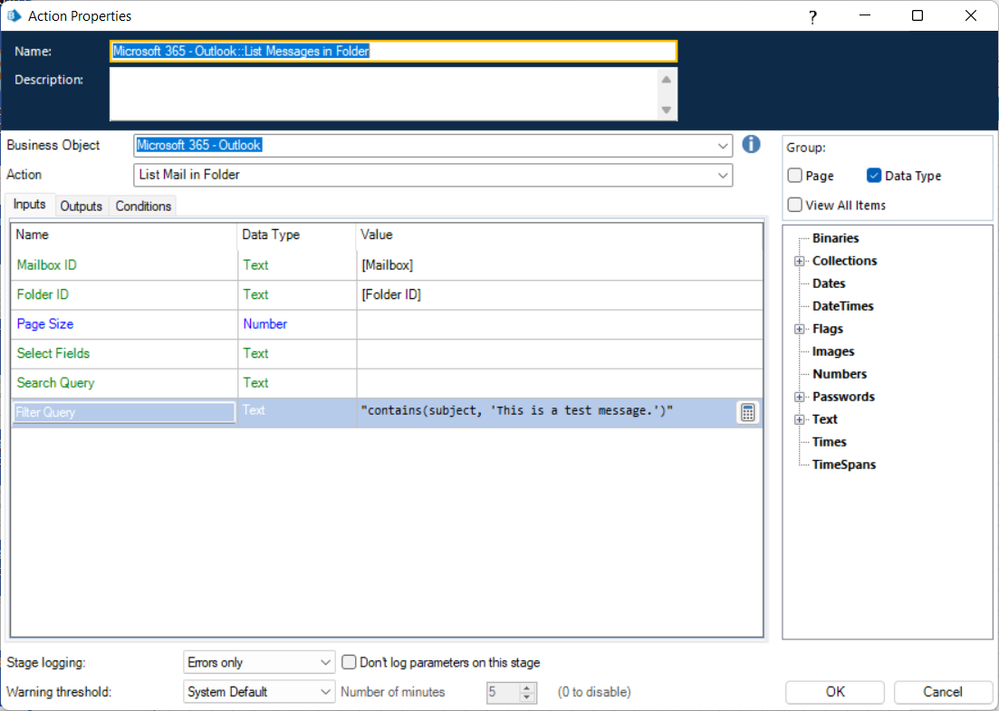Select the Search Query parameter name
Screen dimensions: 999x711
[55, 382]
